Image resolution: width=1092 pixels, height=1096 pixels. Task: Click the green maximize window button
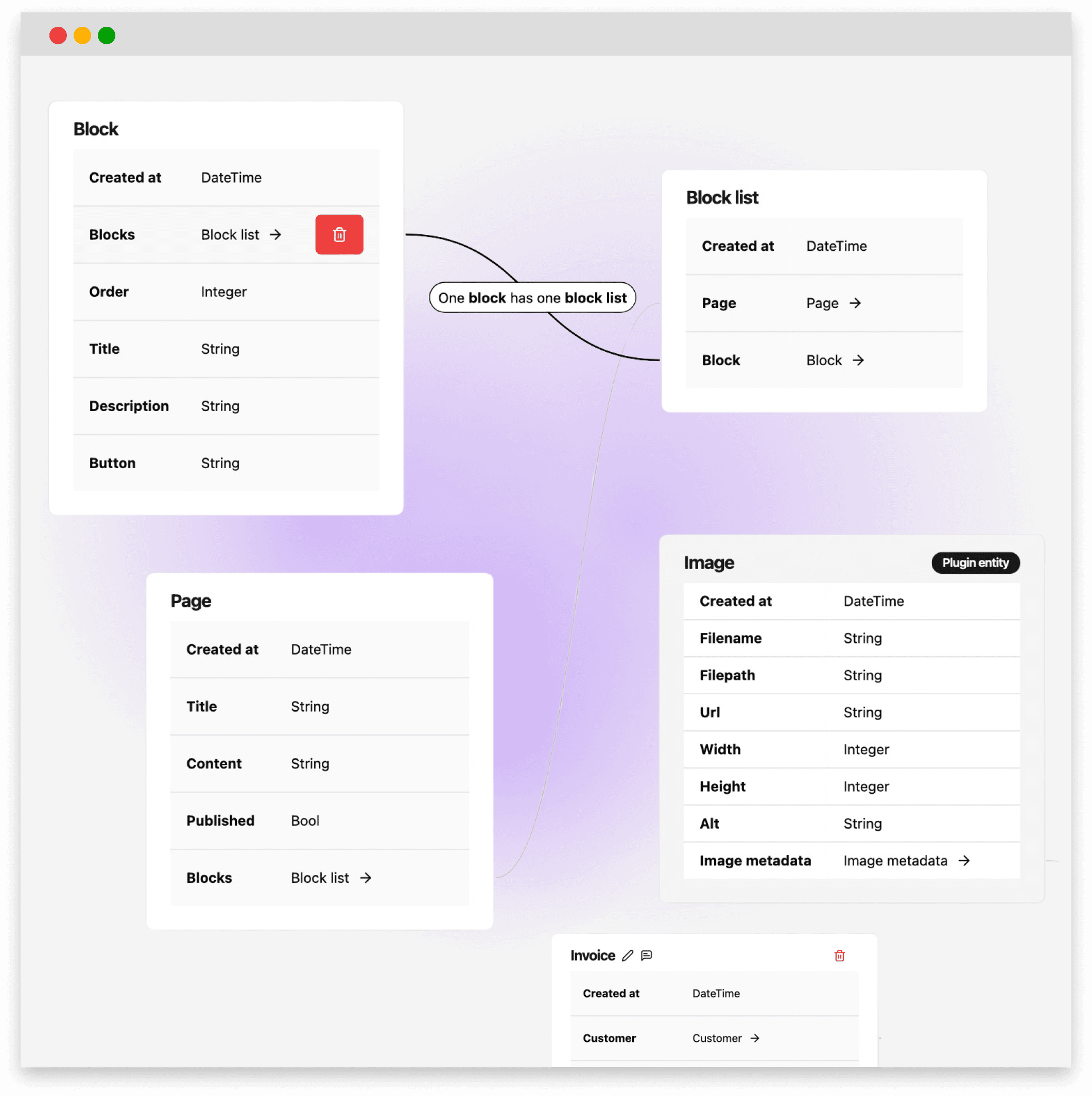click(x=107, y=35)
